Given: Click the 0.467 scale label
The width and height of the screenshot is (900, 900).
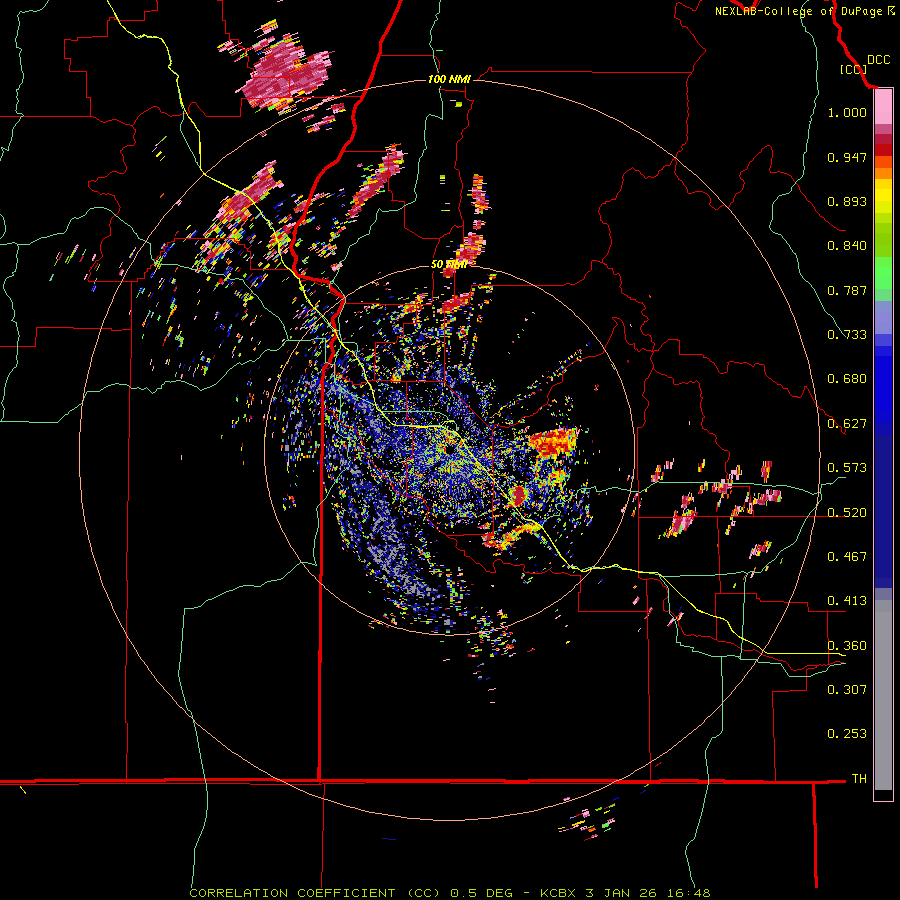Looking at the screenshot, I should pyautogui.click(x=847, y=557).
